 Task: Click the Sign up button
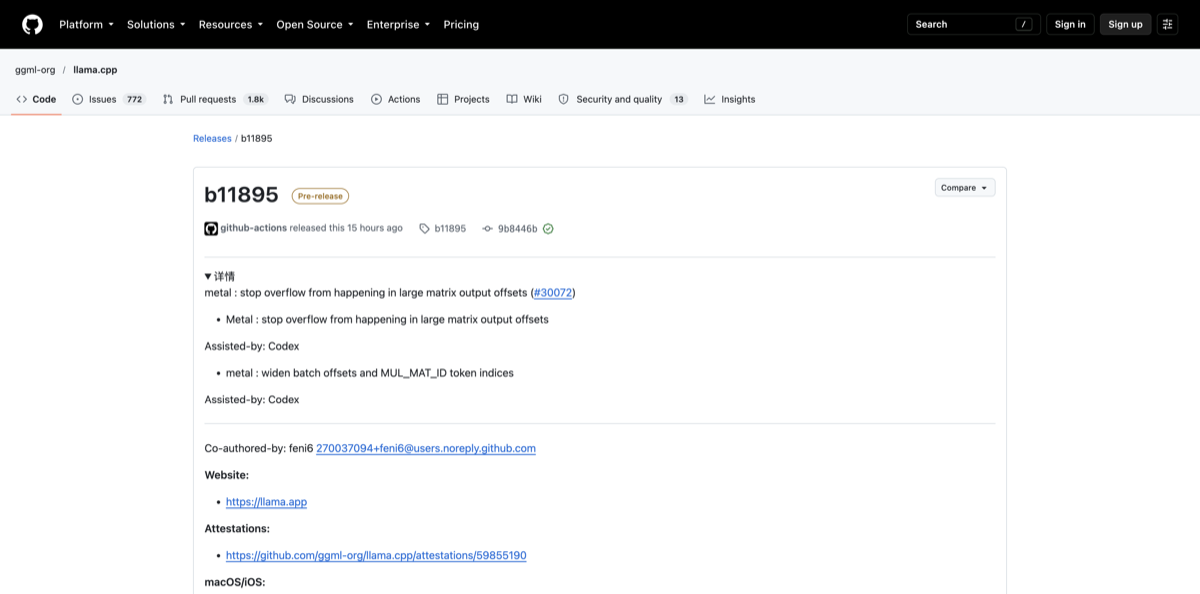[1125, 24]
